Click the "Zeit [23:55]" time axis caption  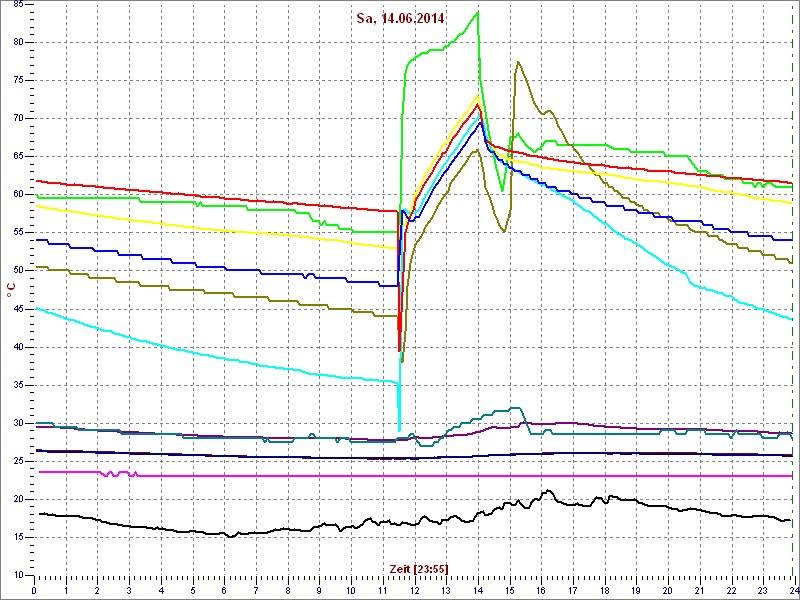coord(419,568)
